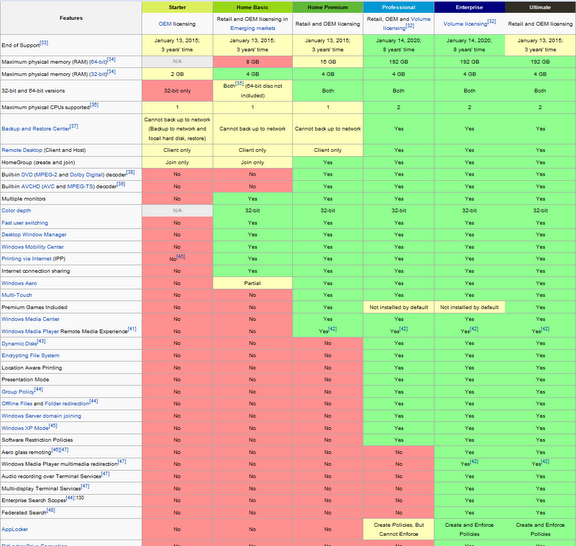Click the 64-bit link in maximum memory row
The image size is (576, 546).
(98, 62)
